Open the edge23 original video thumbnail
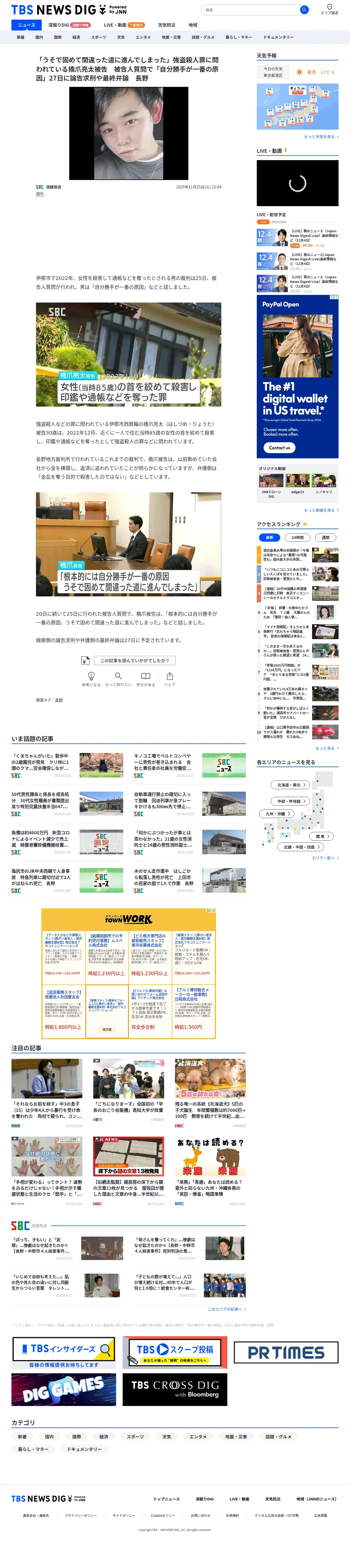This screenshot has width=350, height=1568. (298, 481)
